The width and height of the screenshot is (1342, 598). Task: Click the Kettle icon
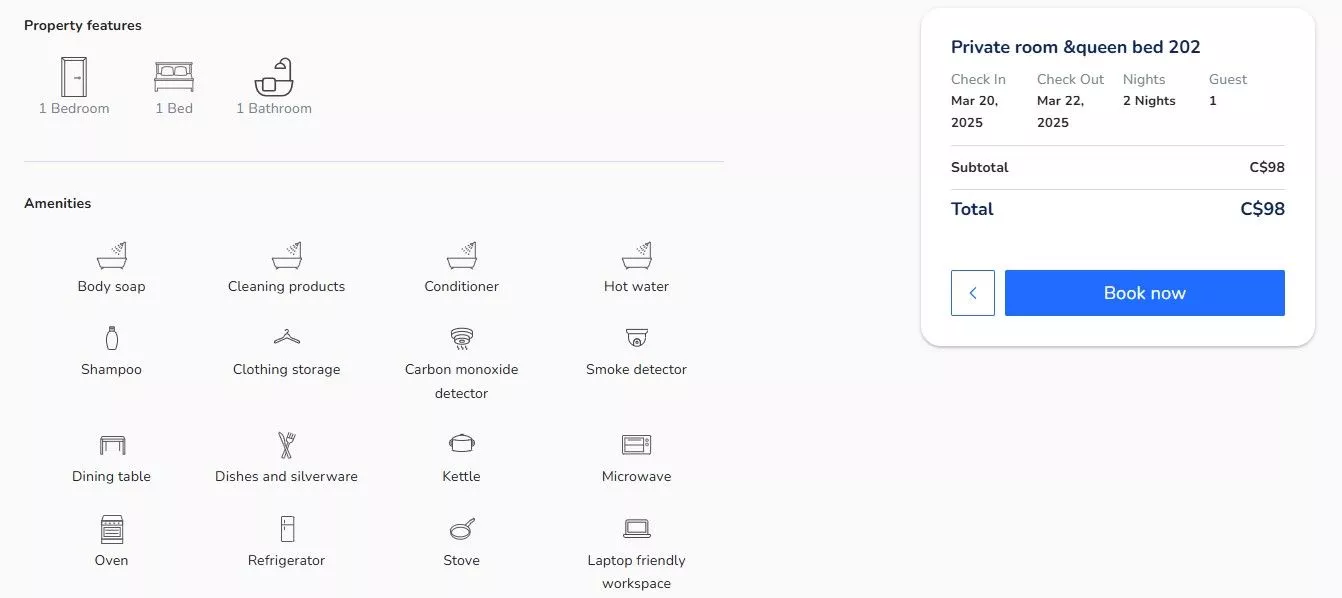pyautogui.click(x=461, y=443)
